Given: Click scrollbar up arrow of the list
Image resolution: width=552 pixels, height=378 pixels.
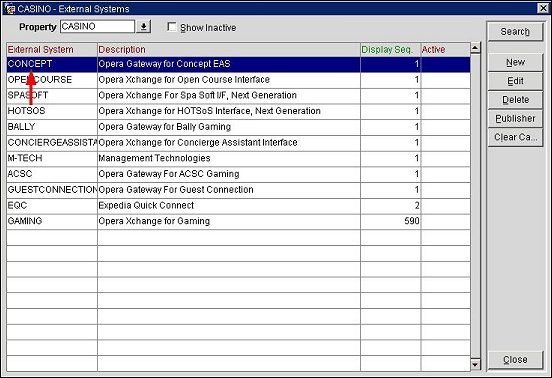Looking at the screenshot, I should click(x=475, y=47).
